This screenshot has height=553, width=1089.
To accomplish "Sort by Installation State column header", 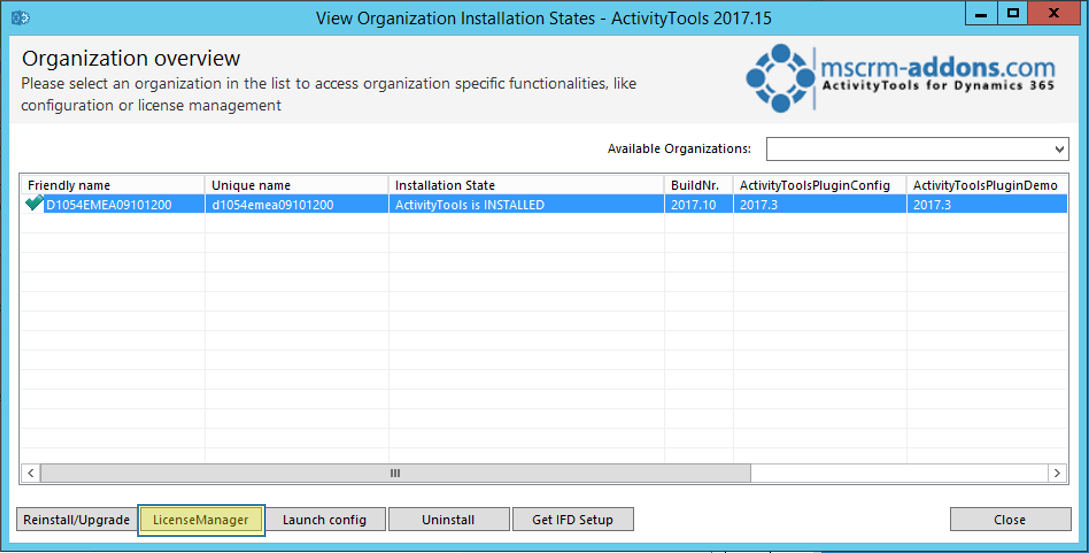I will 526,185.
